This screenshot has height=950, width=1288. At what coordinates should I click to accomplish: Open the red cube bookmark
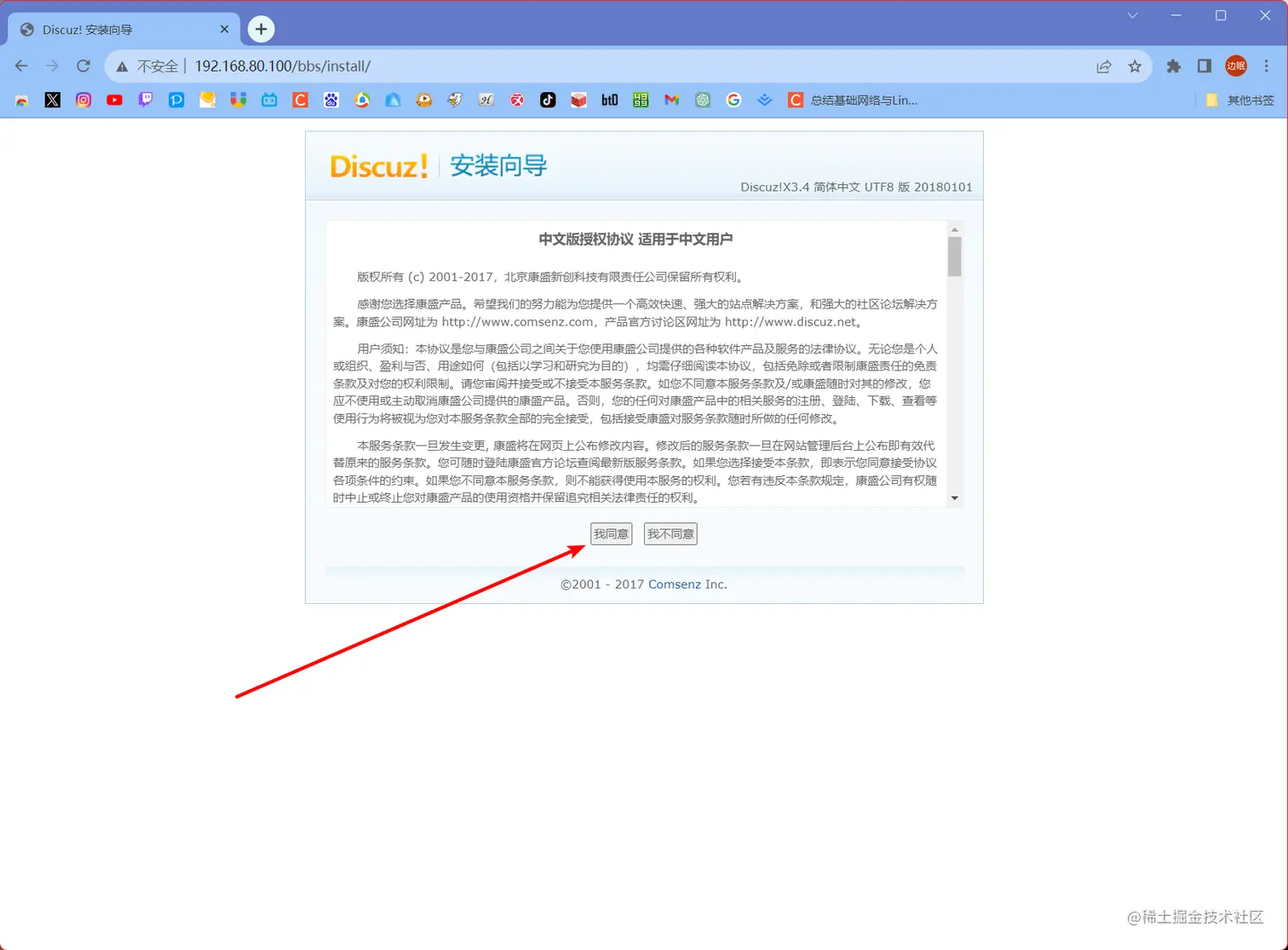pos(579,100)
